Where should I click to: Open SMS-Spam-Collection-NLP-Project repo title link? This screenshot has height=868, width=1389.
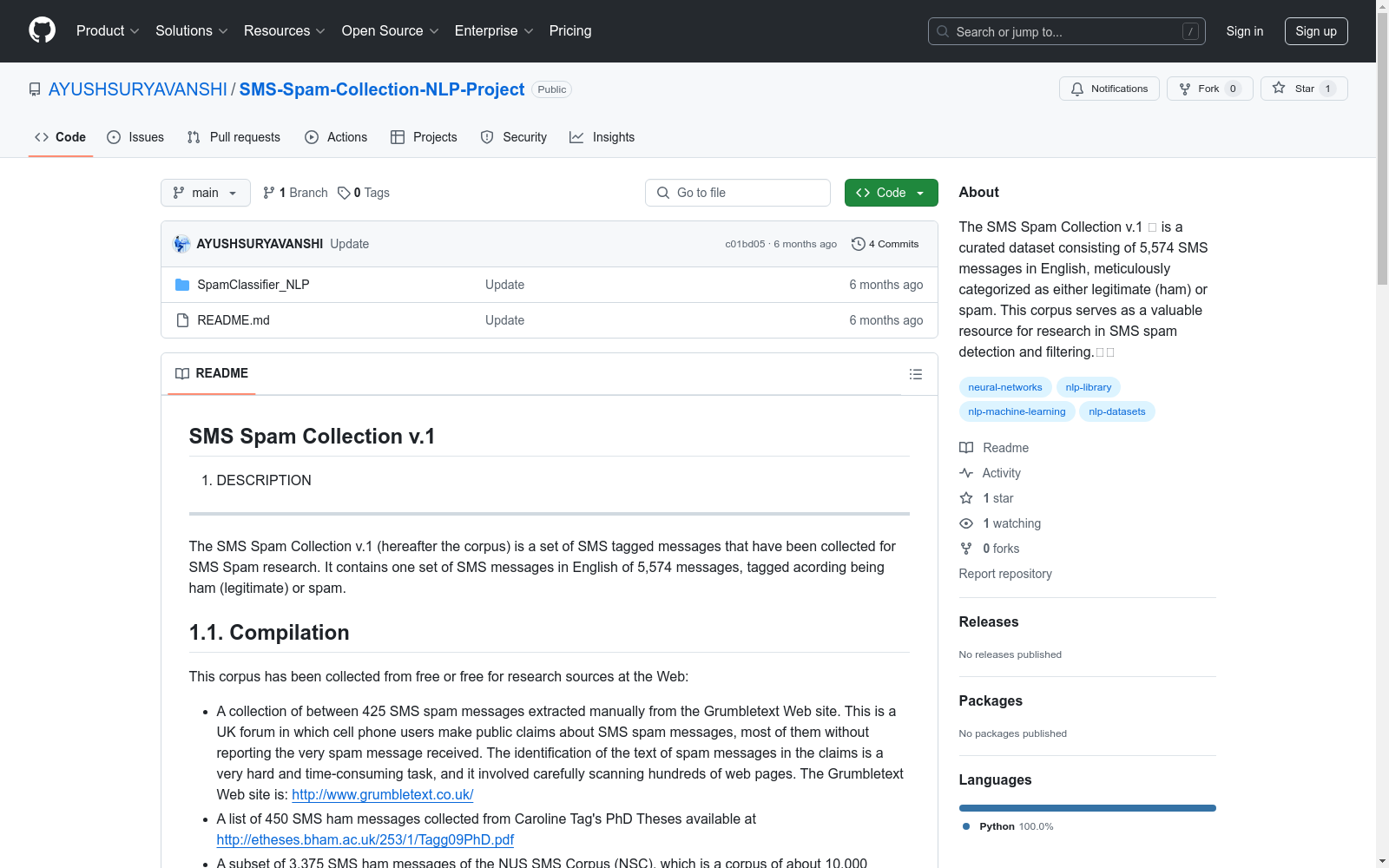(x=382, y=89)
